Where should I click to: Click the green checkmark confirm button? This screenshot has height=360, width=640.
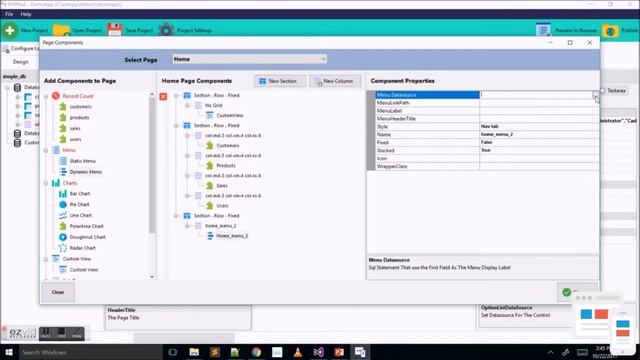coord(567,292)
